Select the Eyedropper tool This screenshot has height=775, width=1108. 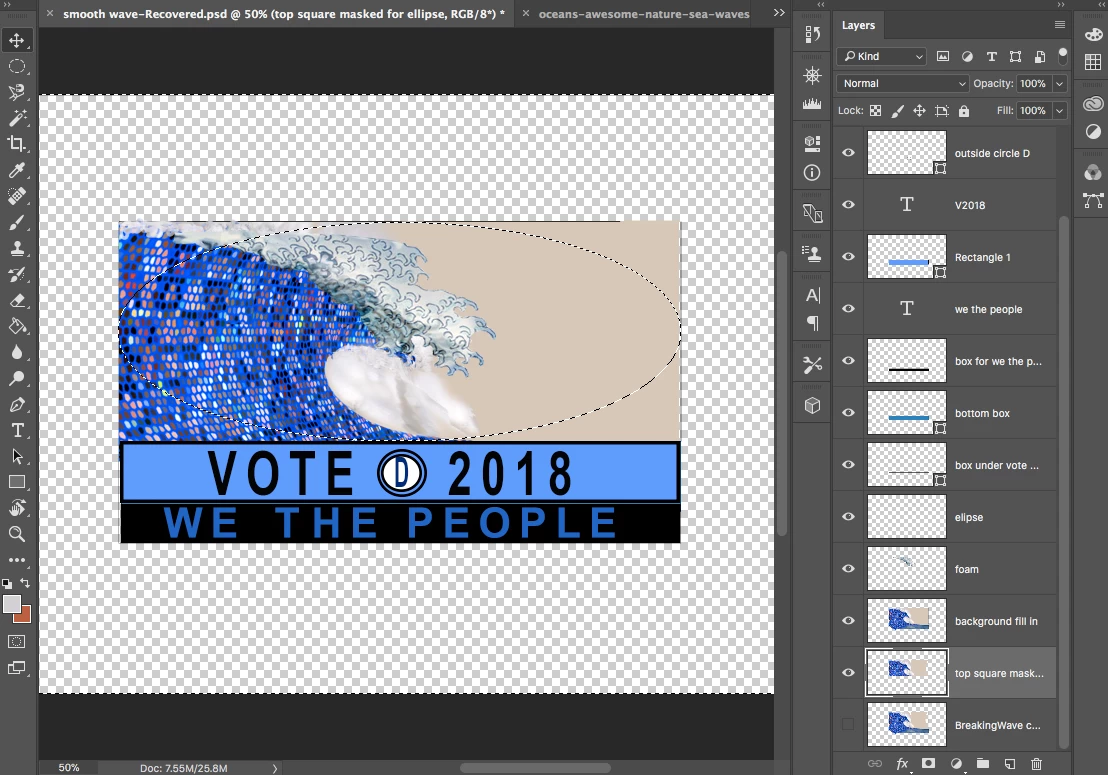click(x=17, y=170)
